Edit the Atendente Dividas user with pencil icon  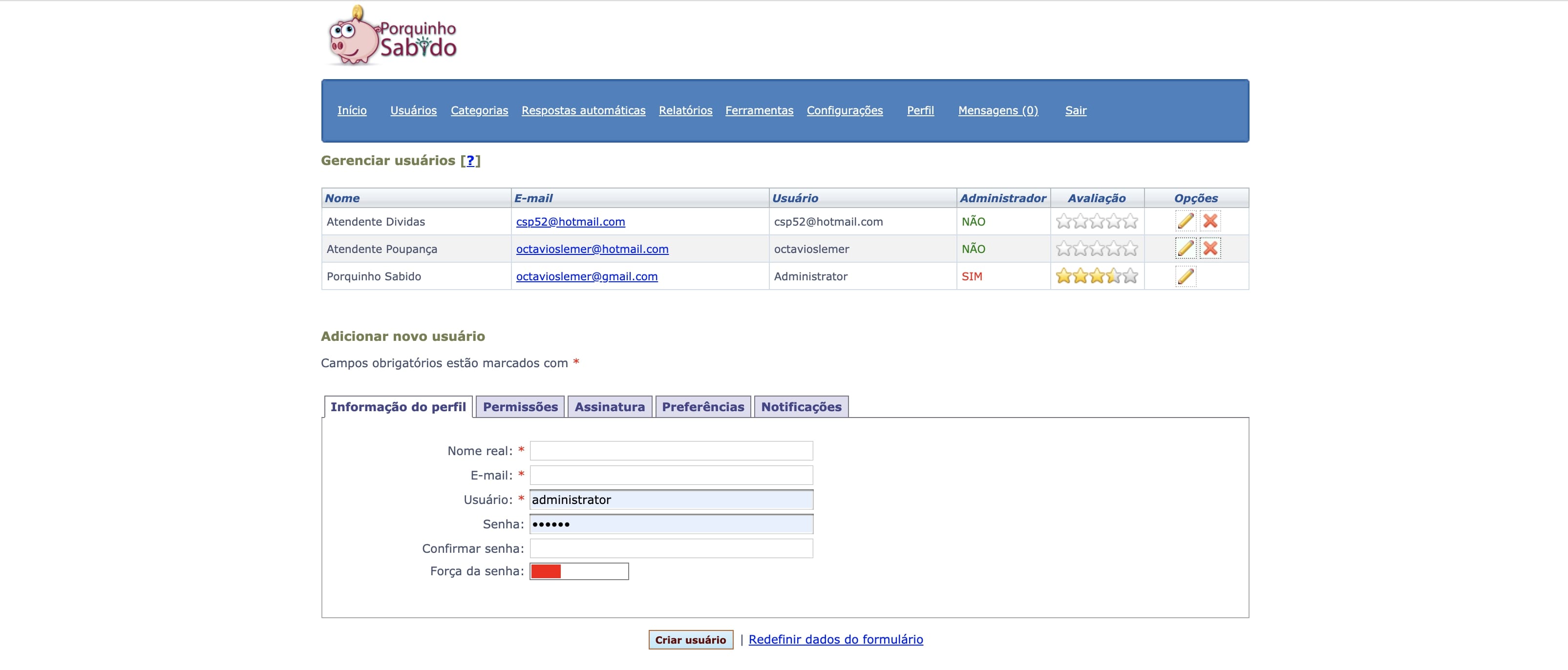(x=1185, y=221)
